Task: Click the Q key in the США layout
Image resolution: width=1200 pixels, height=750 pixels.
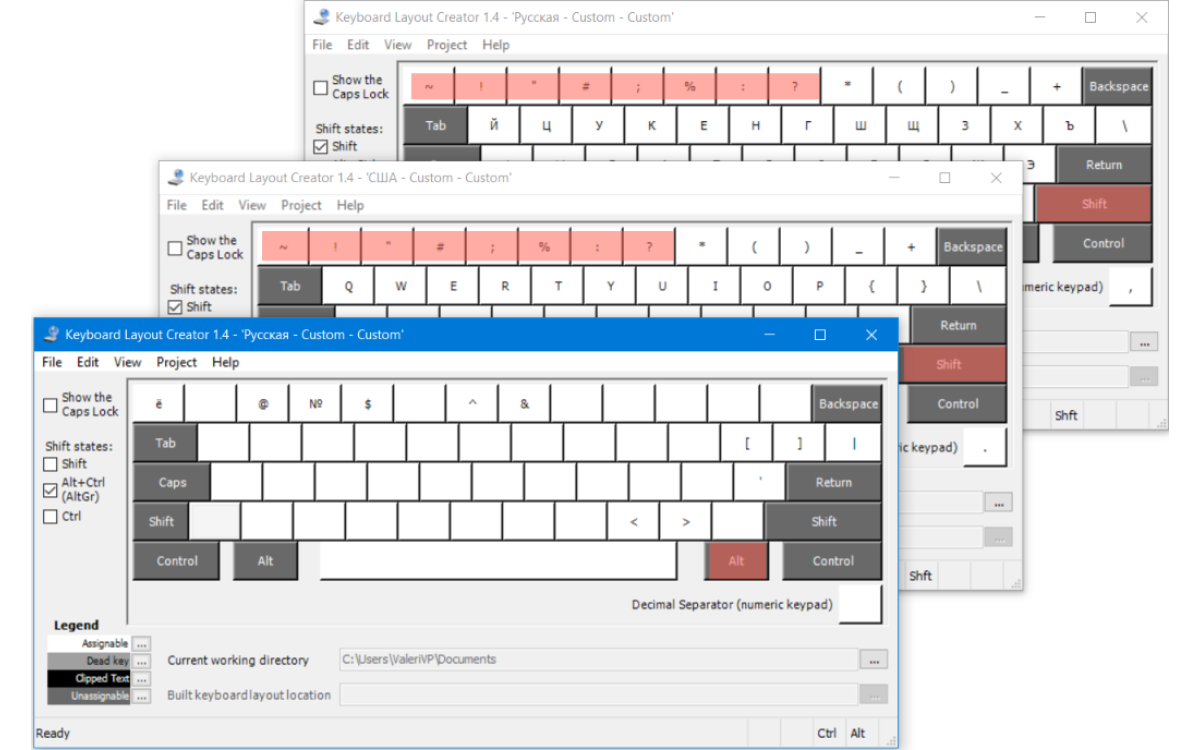Action: 349,286
